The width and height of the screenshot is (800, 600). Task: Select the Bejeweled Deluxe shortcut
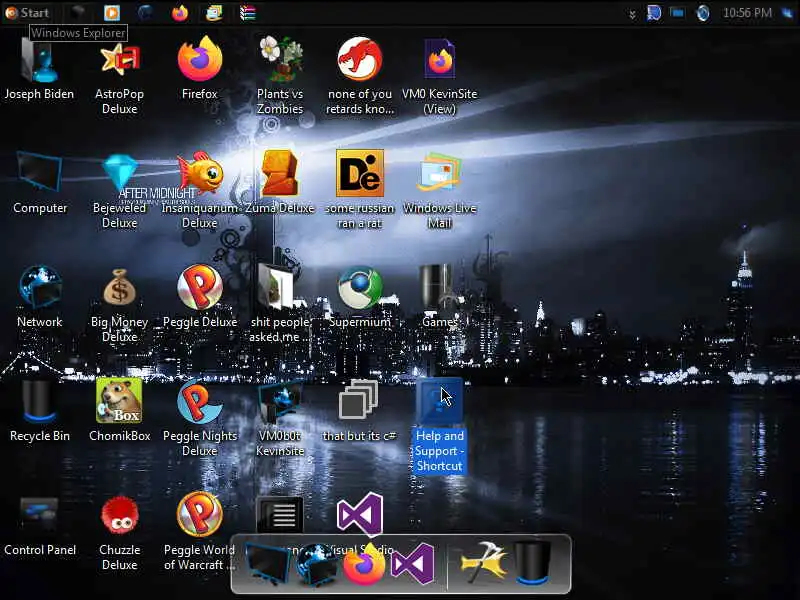119,191
